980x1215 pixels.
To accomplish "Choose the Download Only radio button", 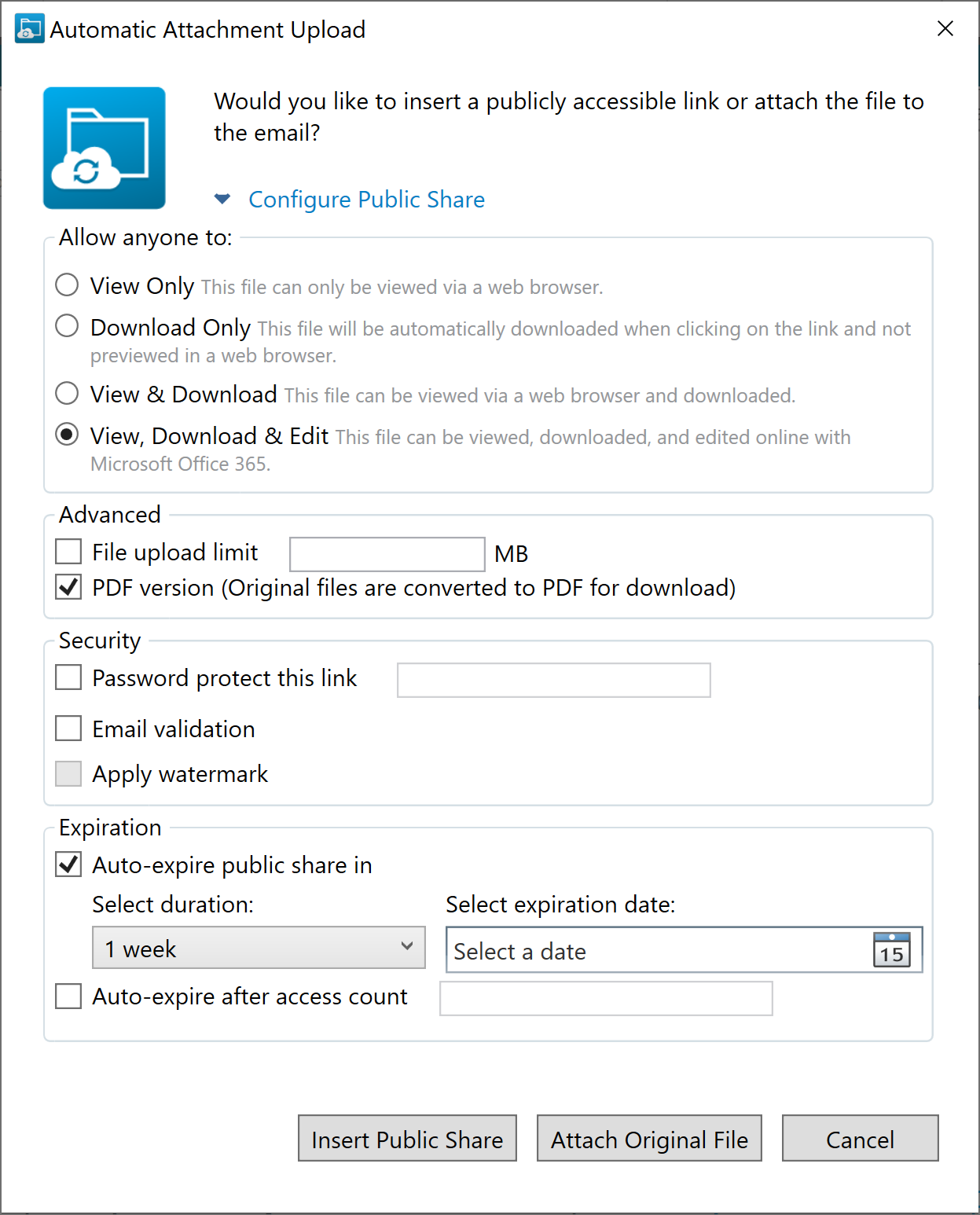I will click(x=68, y=325).
